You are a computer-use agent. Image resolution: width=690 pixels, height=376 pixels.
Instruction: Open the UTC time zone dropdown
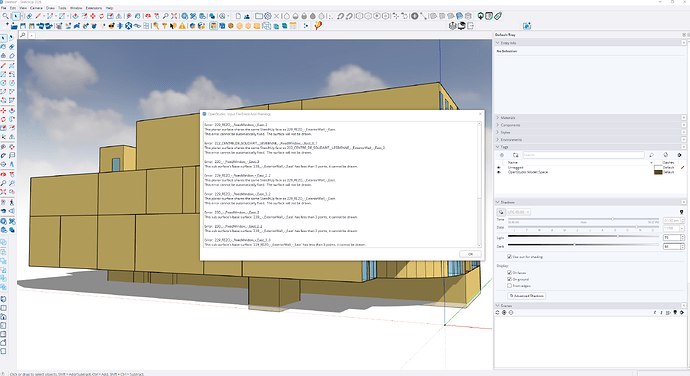(518, 212)
